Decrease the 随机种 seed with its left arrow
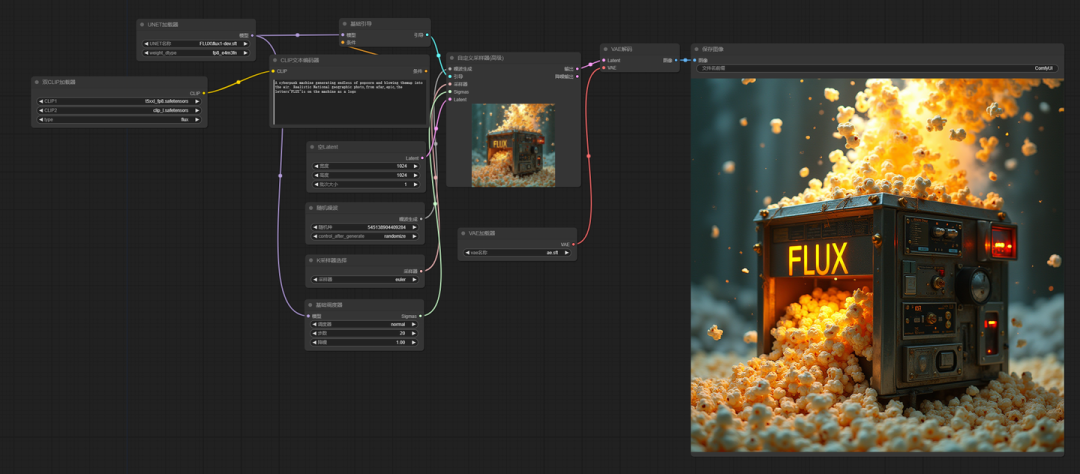This screenshot has height=474, width=1080. click(315, 227)
